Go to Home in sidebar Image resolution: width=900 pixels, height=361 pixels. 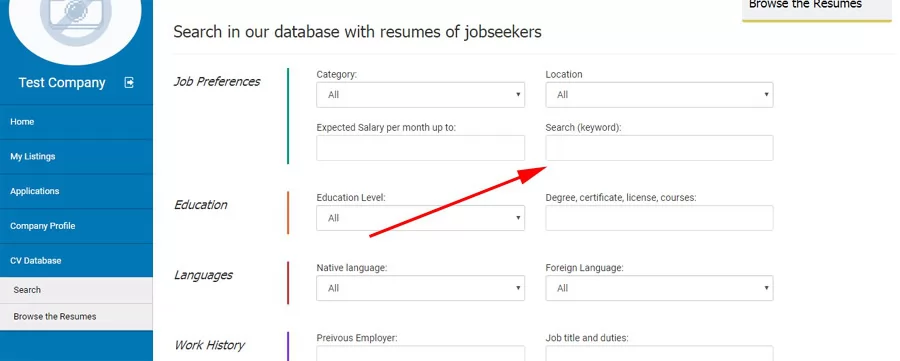coord(76,122)
